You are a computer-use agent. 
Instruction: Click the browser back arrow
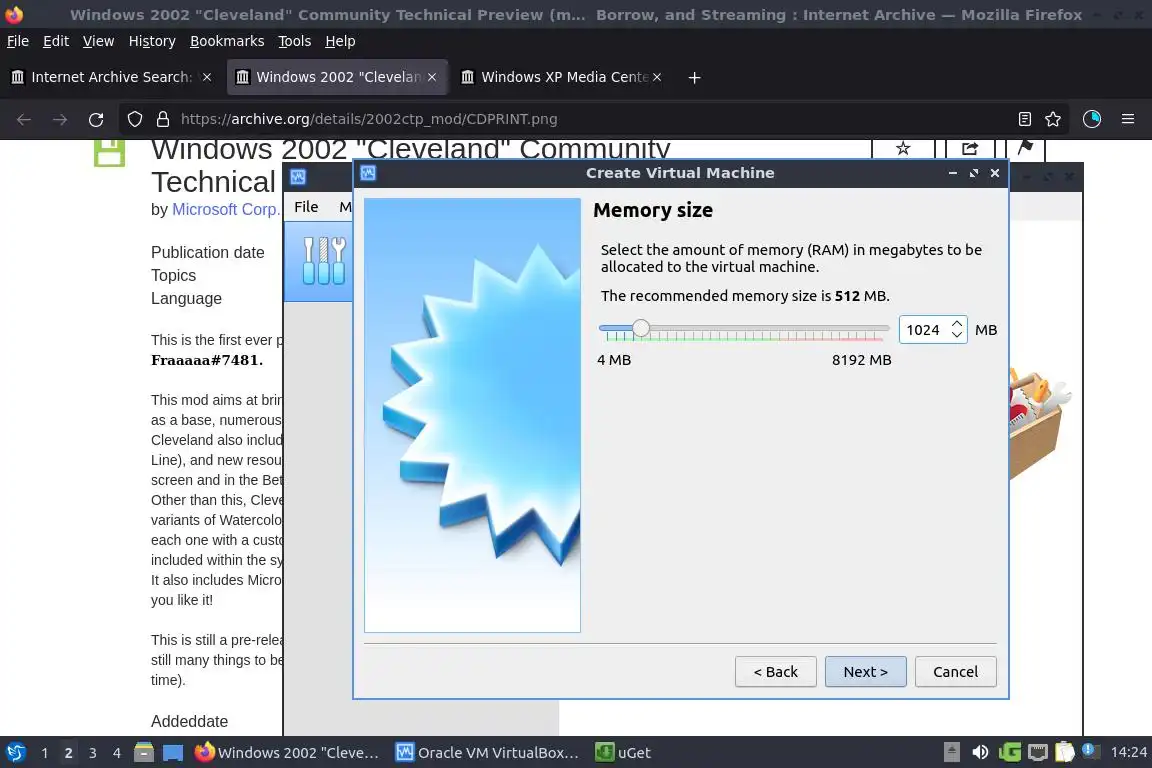[24, 119]
